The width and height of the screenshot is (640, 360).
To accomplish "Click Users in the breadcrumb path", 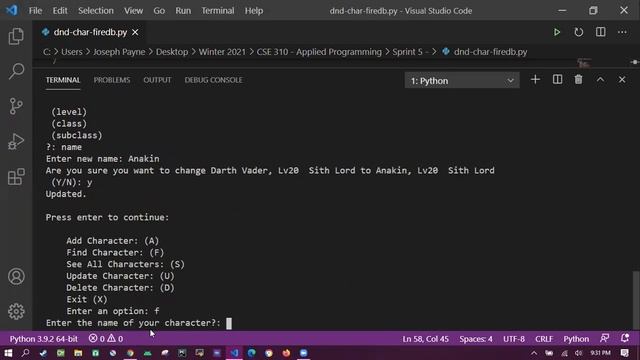I will (x=72, y=52).
